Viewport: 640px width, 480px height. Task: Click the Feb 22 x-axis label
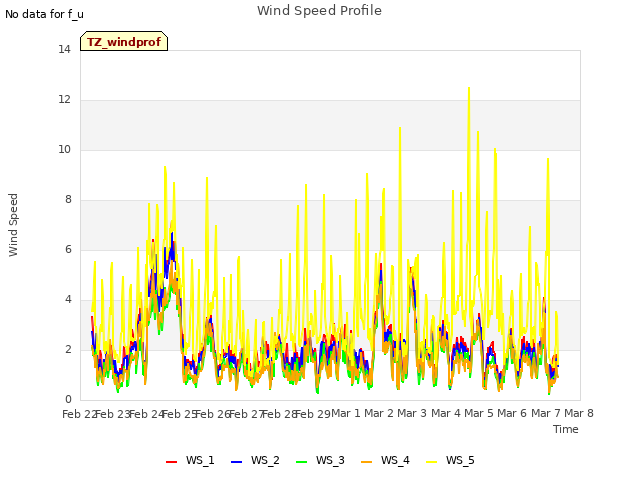click(x=79, y=414)
